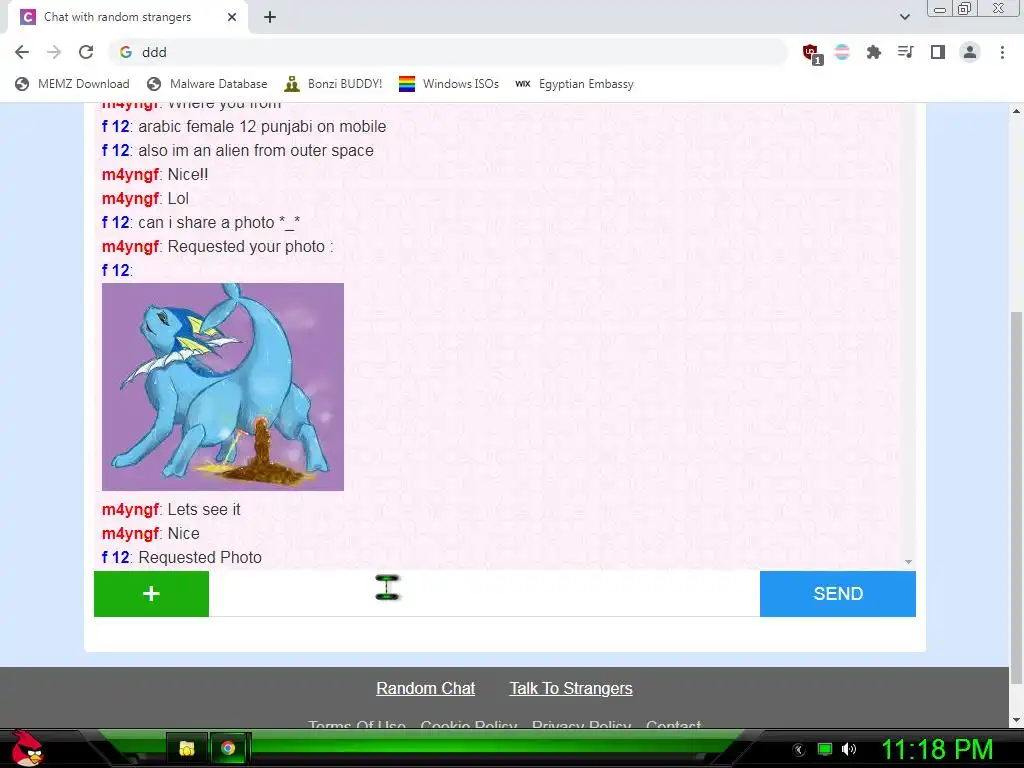Screen dimensions: 1024x768
Task: Click the page scrollbar down arrow
Action: [1016, 720]
